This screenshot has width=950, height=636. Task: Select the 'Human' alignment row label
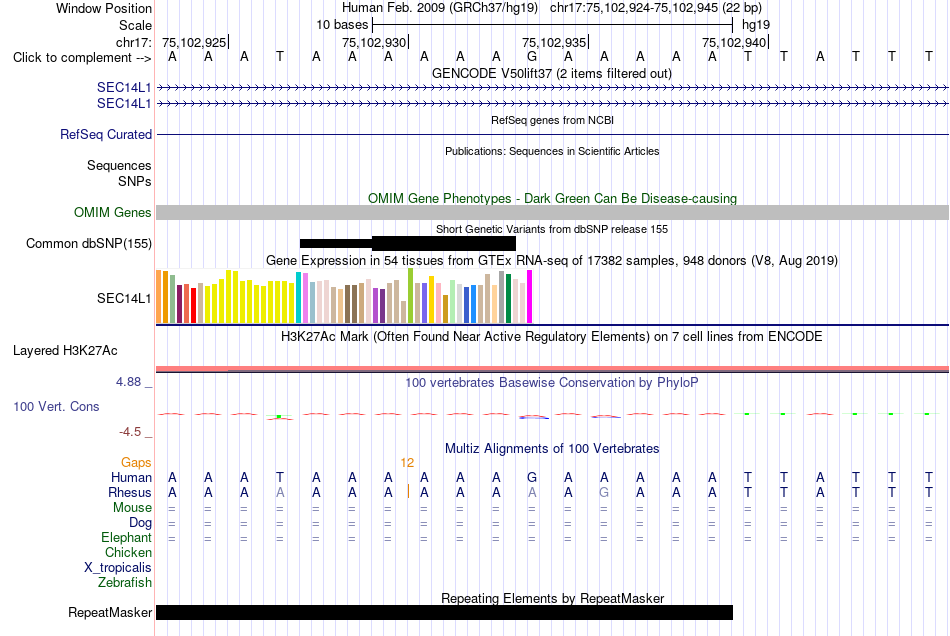[x=131, y=477]
